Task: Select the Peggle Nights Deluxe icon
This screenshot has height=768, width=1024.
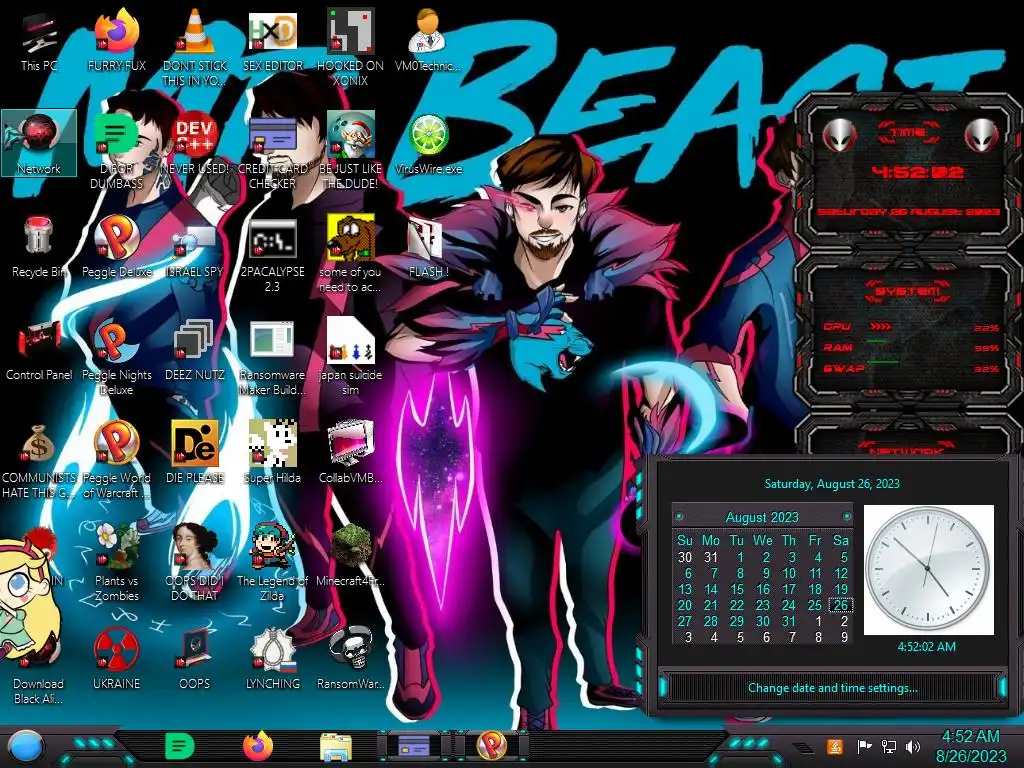Action: [x=116, y=358]
